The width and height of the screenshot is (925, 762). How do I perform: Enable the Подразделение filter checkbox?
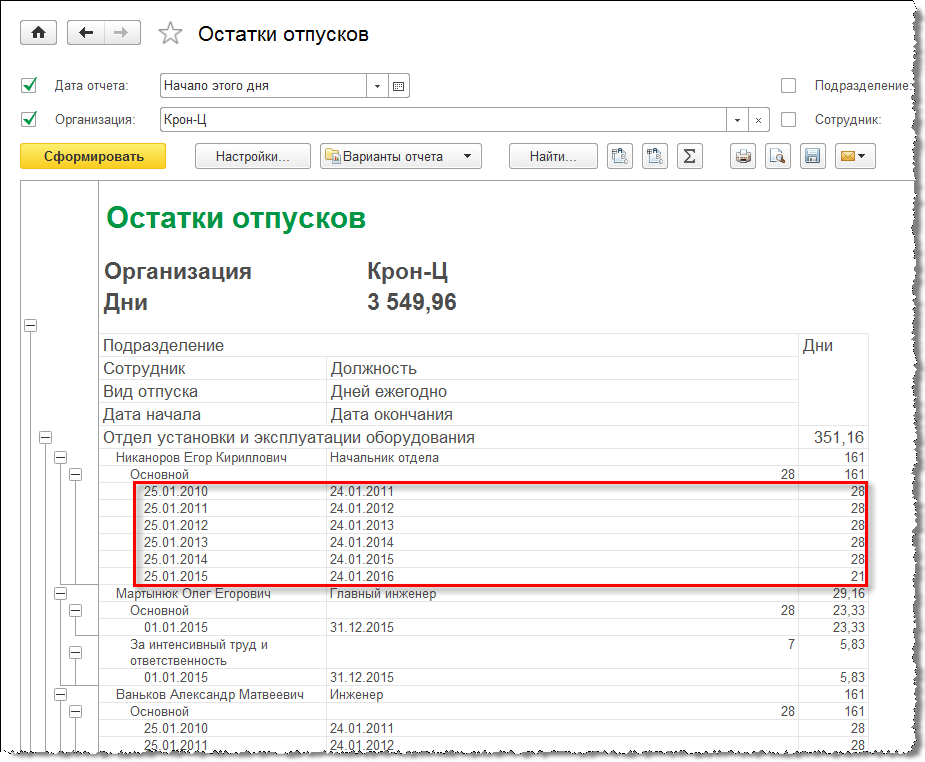(788, 85)
